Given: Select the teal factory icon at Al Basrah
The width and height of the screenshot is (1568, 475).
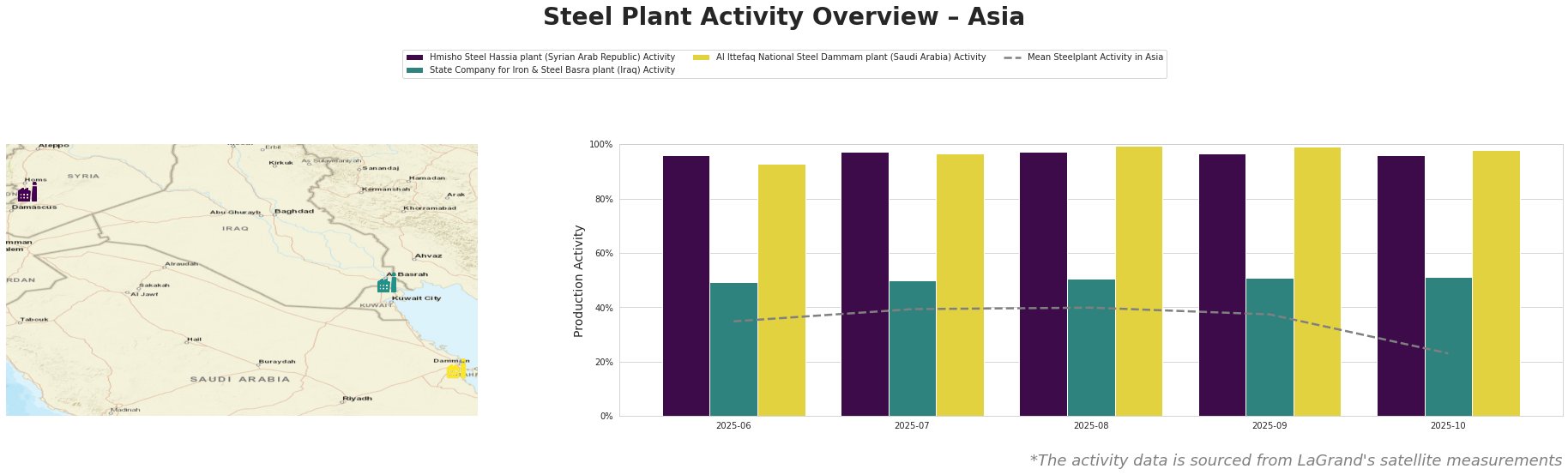Looking at the screenshot, I should 386,285.
